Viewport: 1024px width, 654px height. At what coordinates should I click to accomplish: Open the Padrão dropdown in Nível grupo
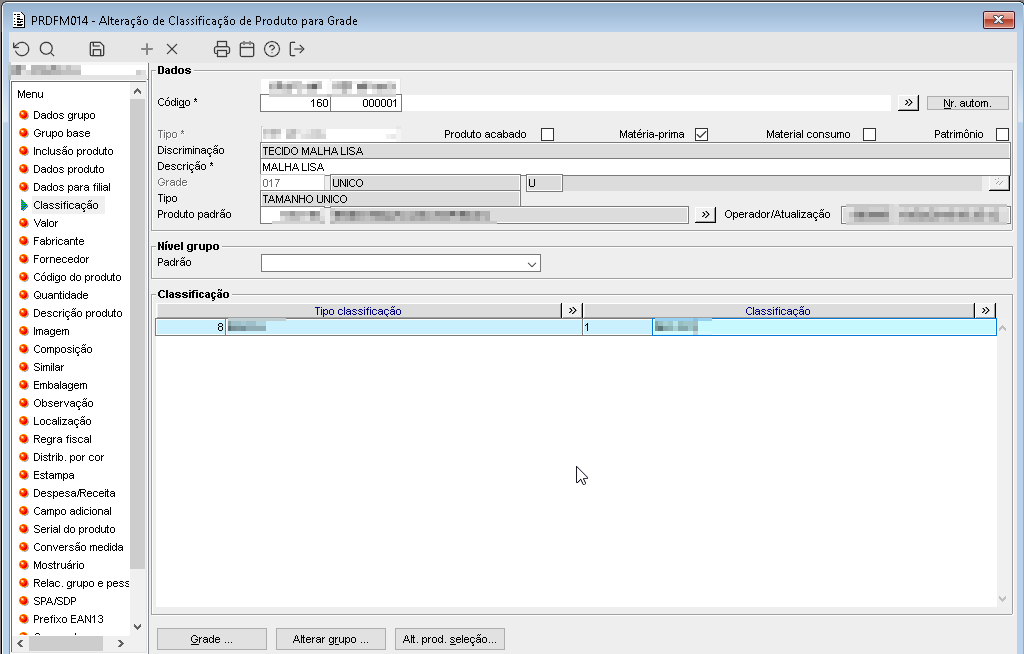click(532, 263)
